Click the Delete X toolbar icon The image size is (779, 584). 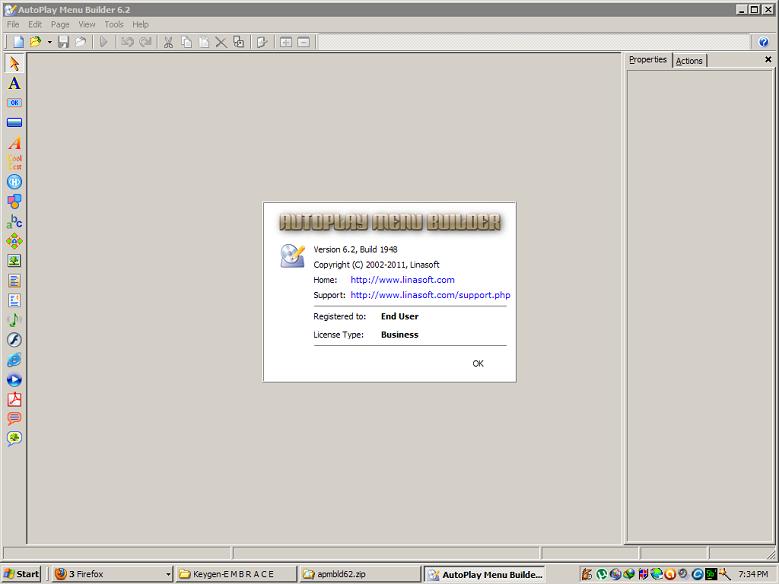point(221,42)
